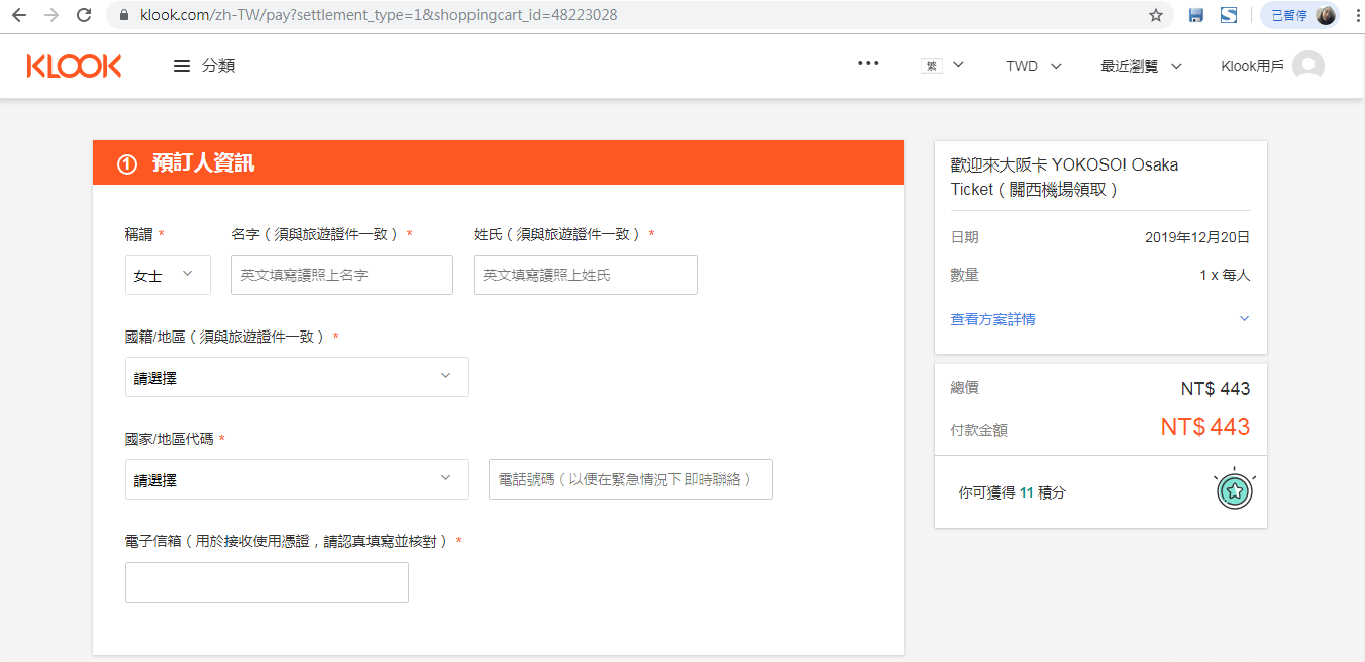
Task: Click the 查看方案詳情 link
Action: click(x=993, y=319)
